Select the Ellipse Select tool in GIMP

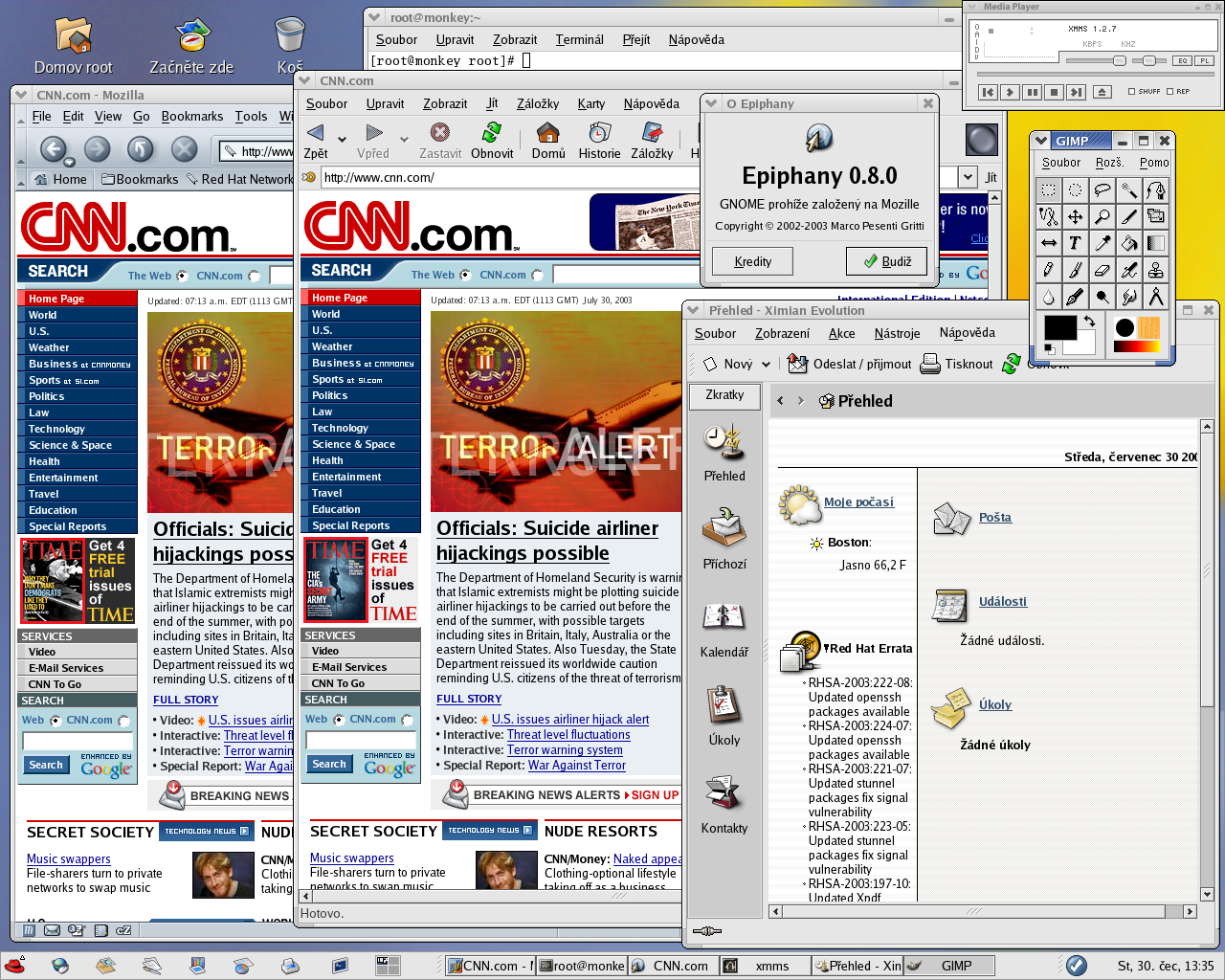pos(1076,189)
